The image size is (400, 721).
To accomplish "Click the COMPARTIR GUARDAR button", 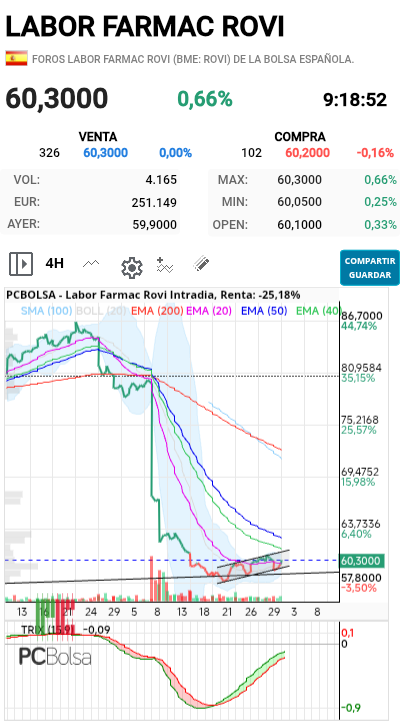I will pyautogui.click(x=370, y=268).
